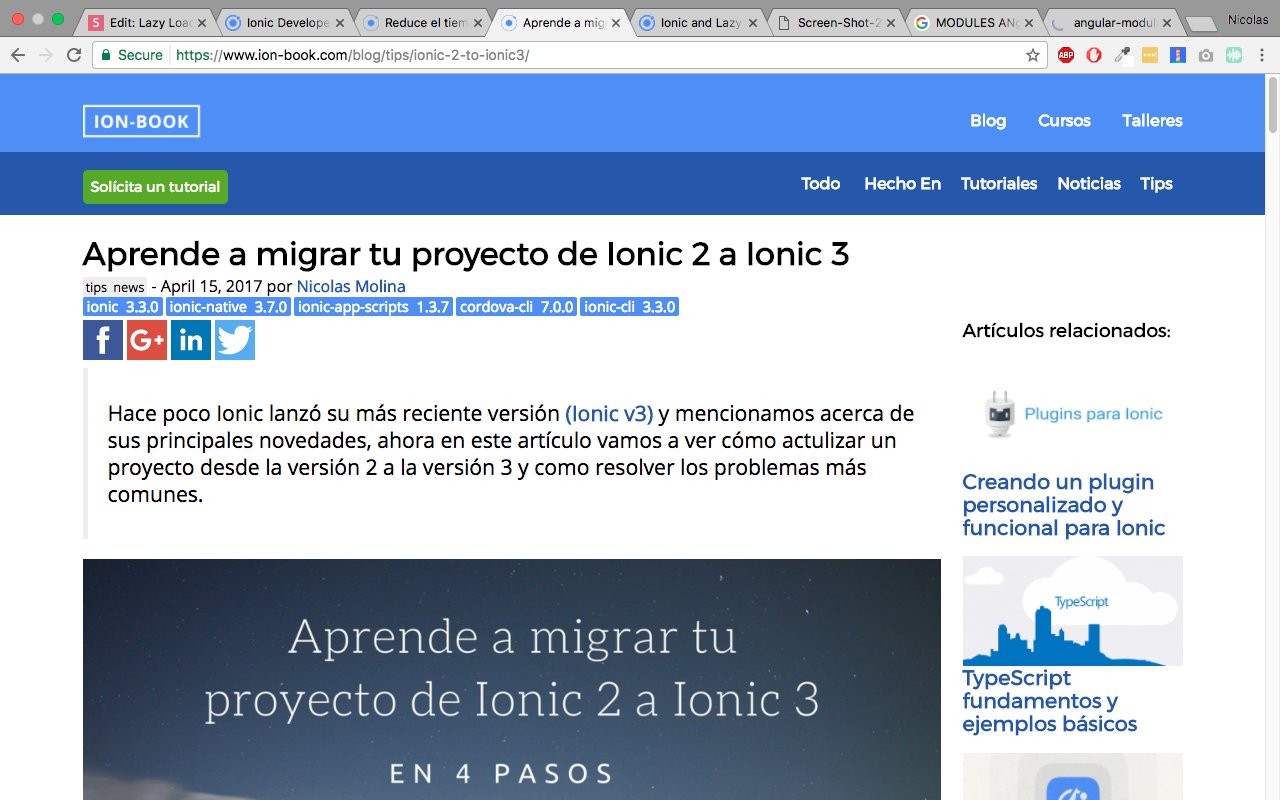
Task: Close the 'Ionic Developer' tab
Action: click(x=339, y=22)
